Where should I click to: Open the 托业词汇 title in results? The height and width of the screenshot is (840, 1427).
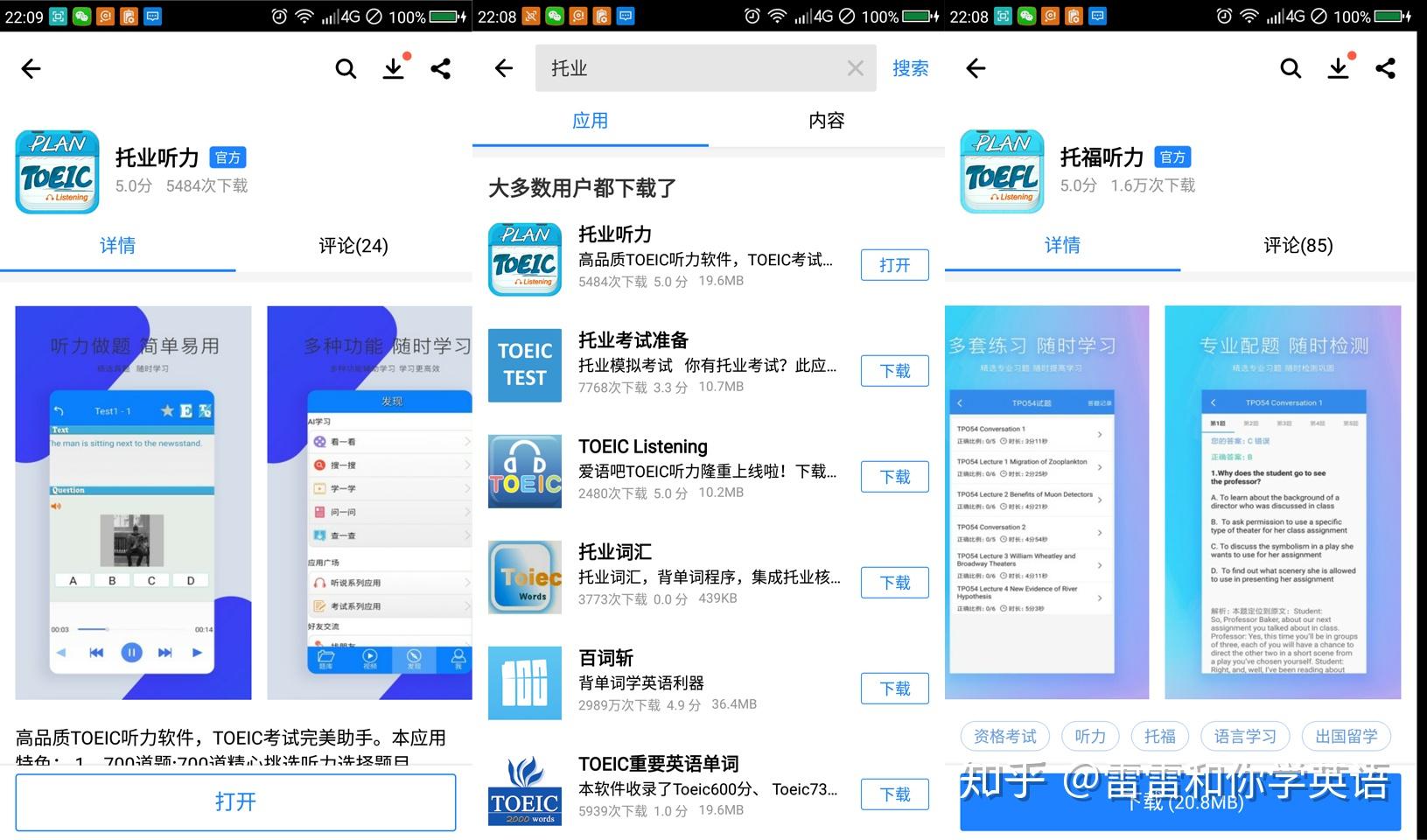[x=615, y=552]
